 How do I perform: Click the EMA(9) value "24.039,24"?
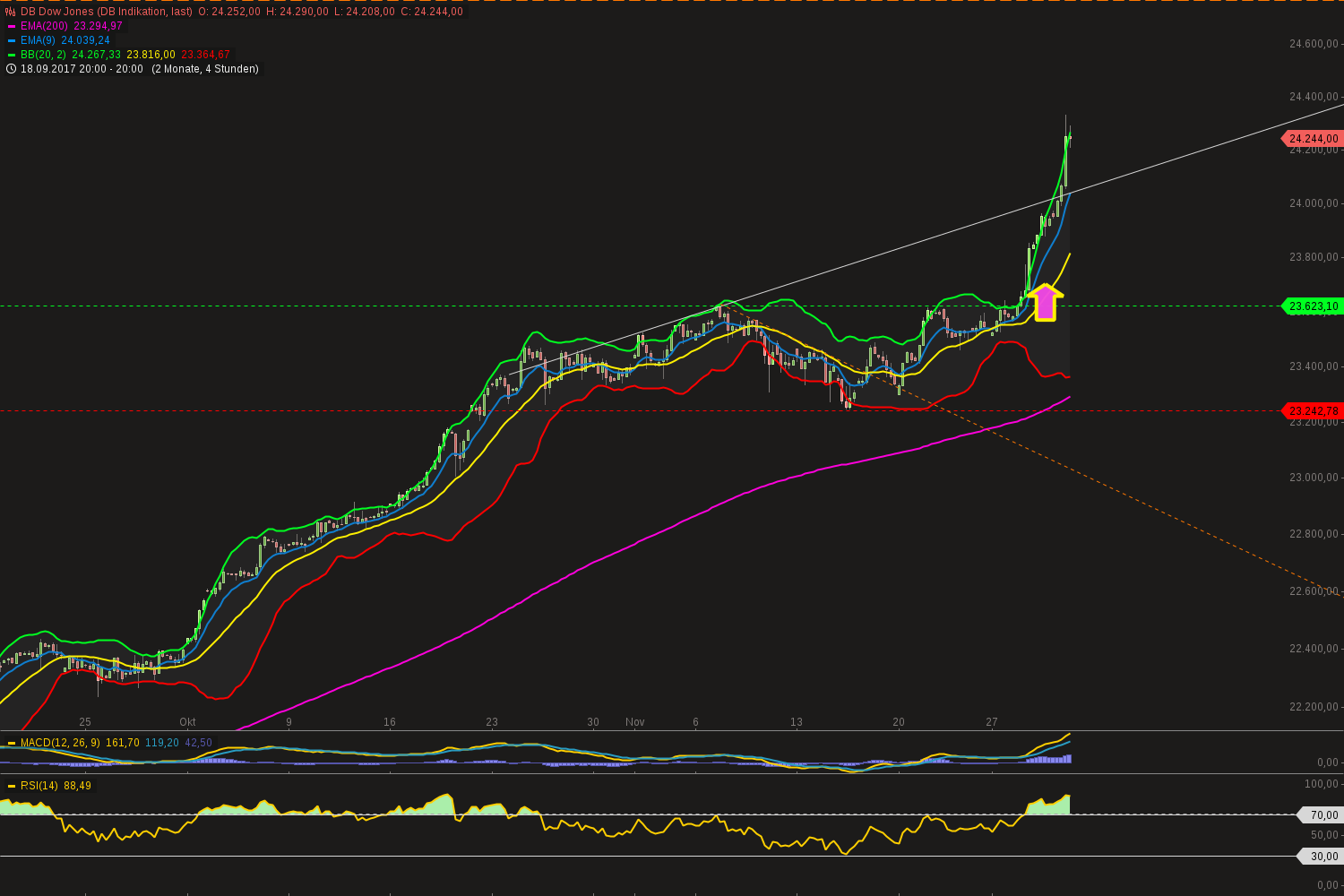86,40
